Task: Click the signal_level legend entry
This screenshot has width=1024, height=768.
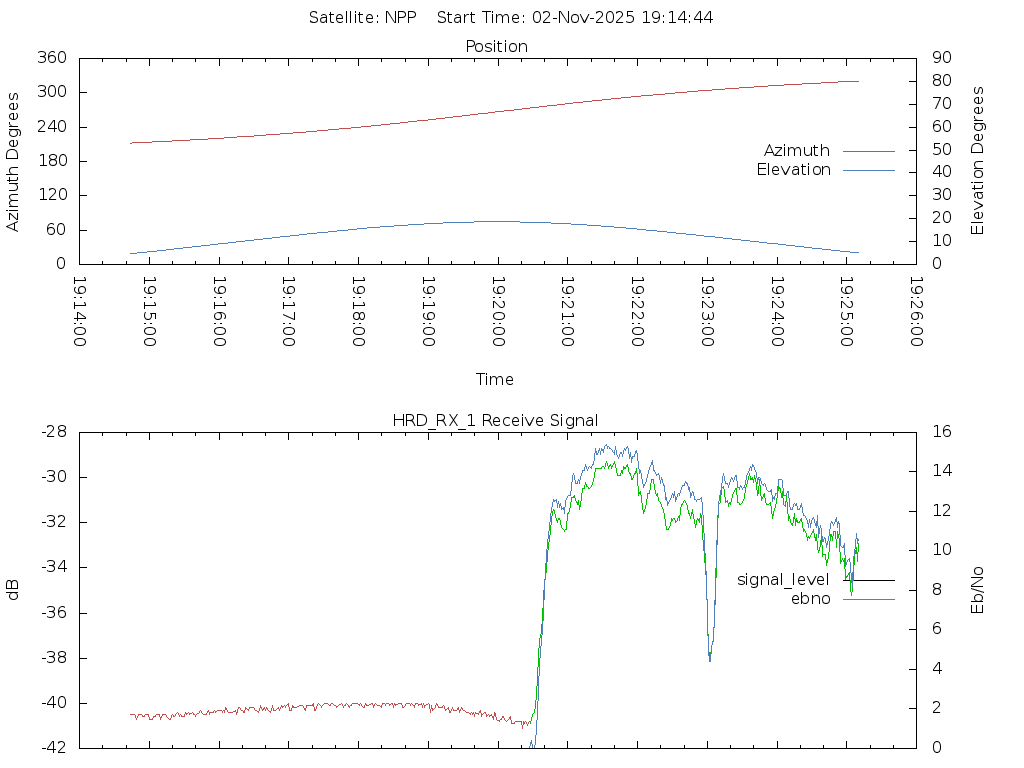Action: click(783, 580)
